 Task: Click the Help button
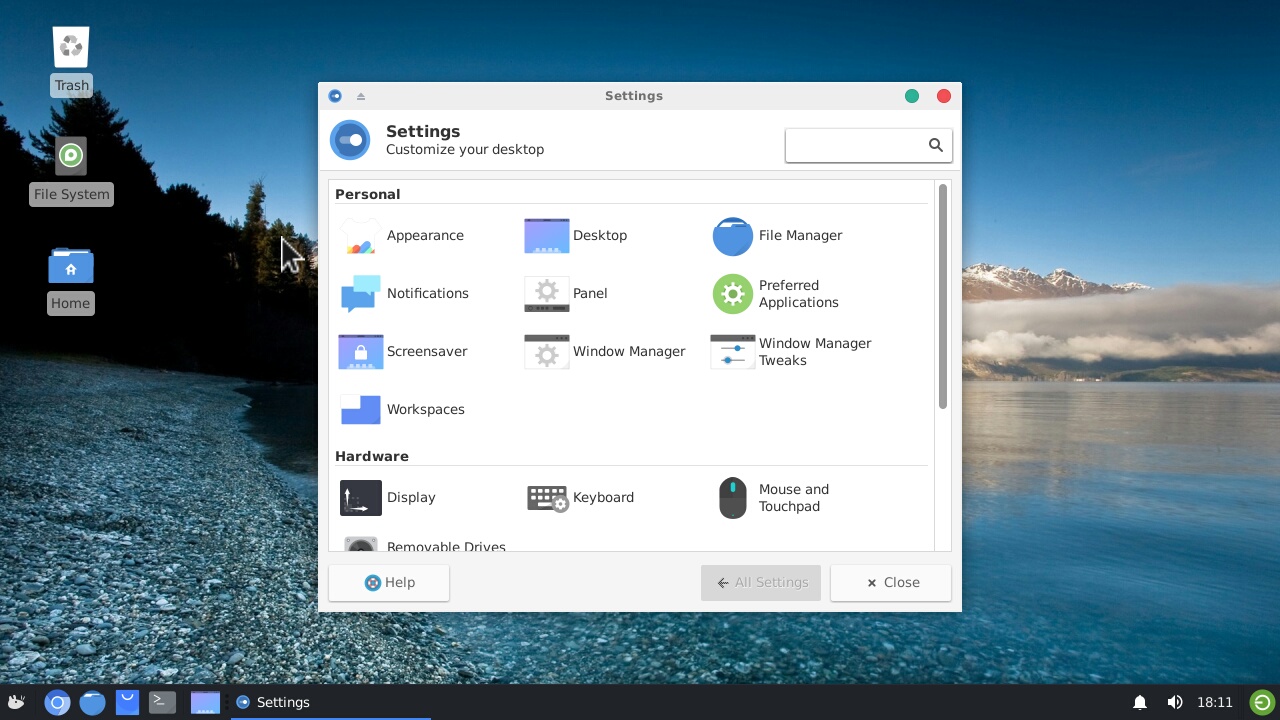click(389, 583)
